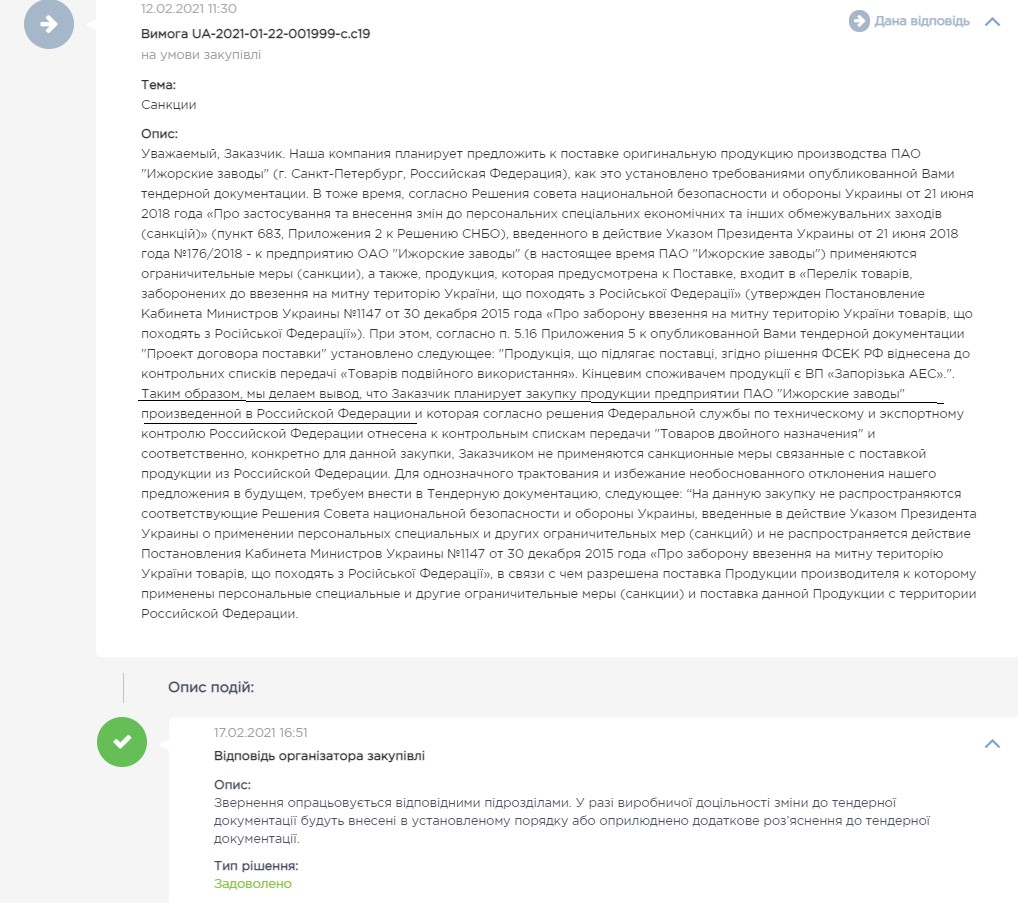The image size is (1018, 903).
Task: Click the 'на умови закупівлі' subtitle
Action: tap(201, 55)
